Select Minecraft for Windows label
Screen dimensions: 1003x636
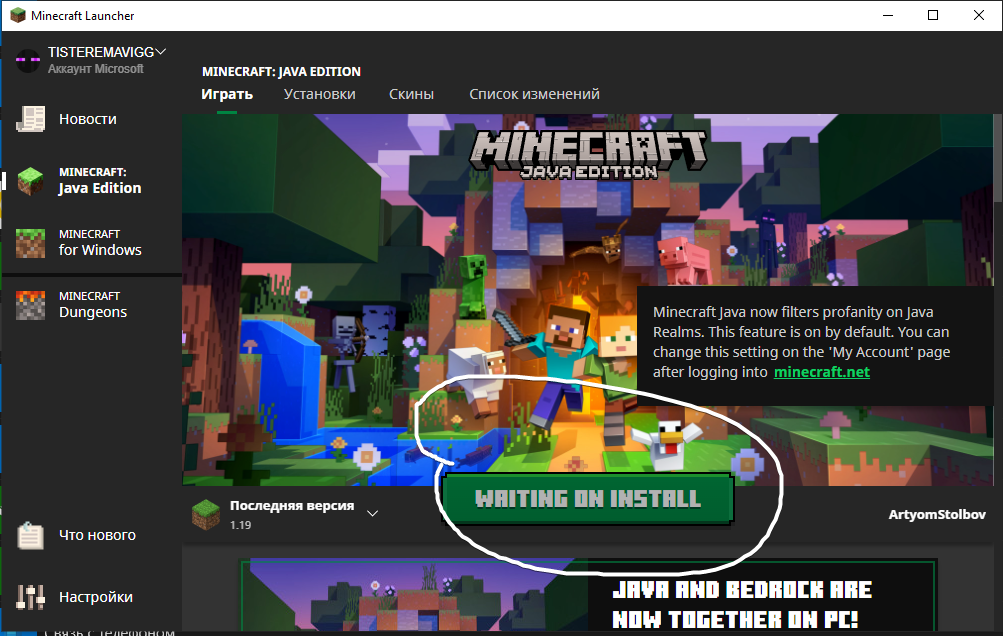pyautogui.click(x=100, y=242)
